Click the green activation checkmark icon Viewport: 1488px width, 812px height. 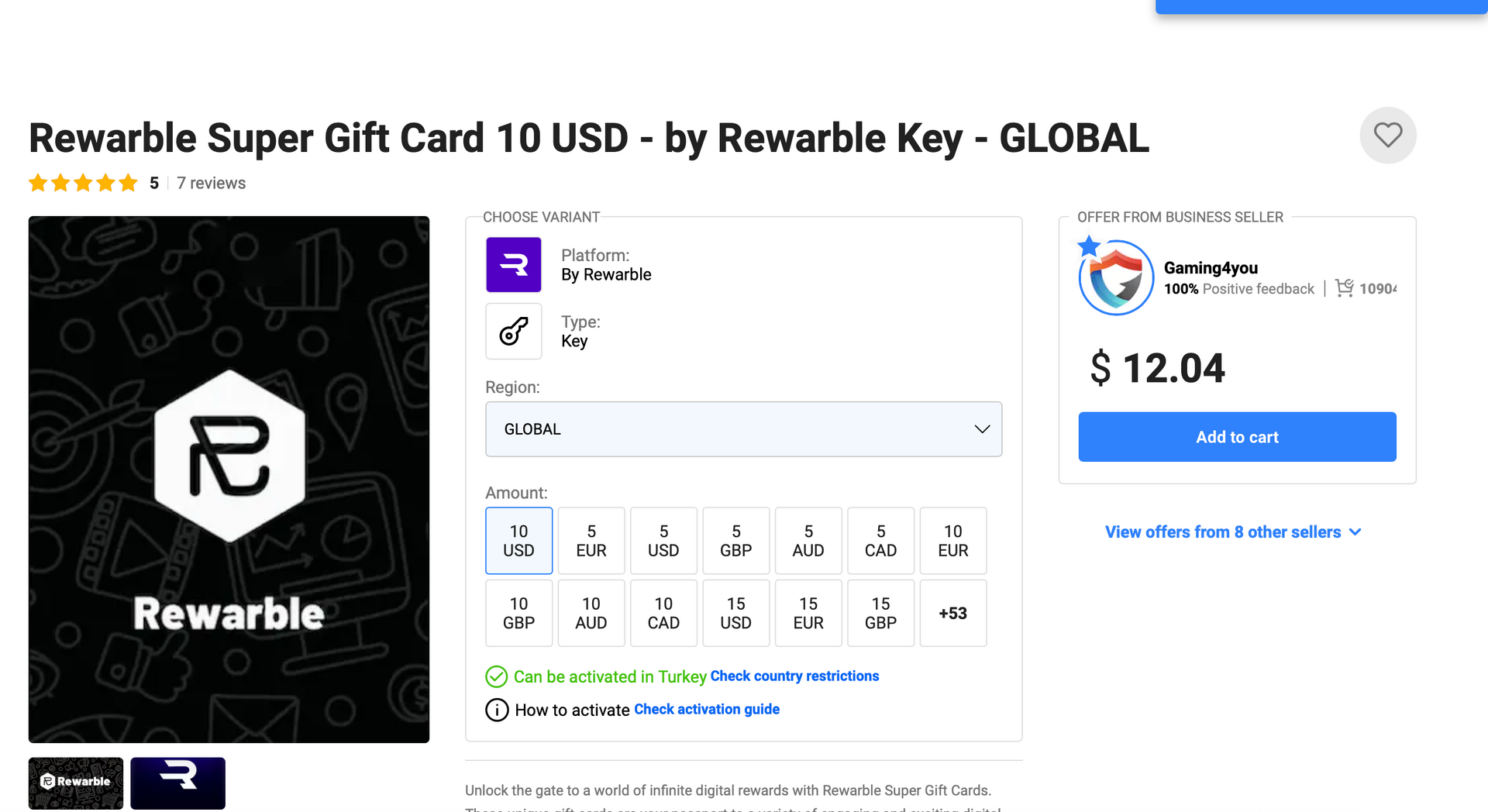[497, 676]
